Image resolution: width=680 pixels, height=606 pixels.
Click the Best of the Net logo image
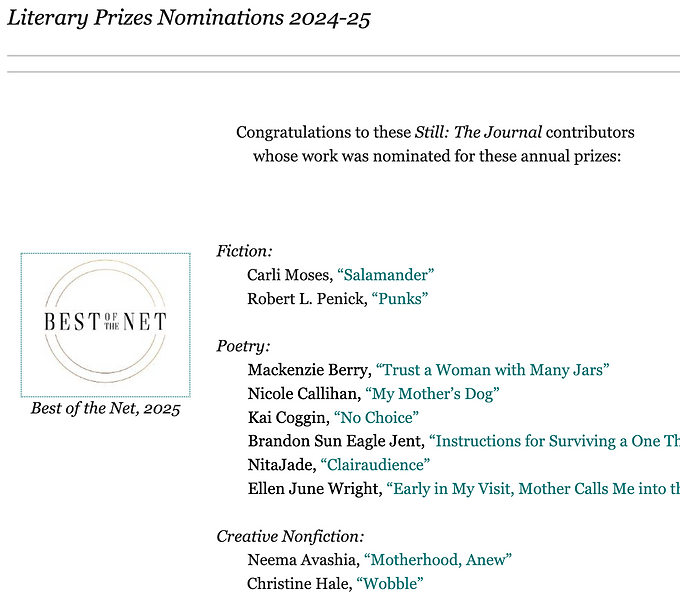[105, 324]
